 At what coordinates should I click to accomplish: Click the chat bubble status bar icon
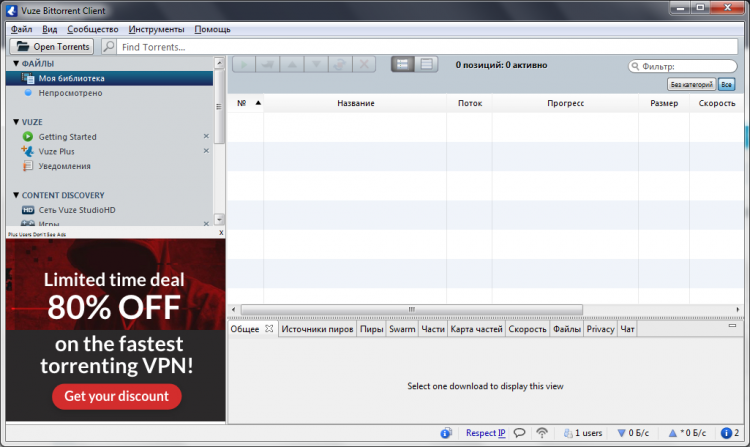tap(520, 433)
